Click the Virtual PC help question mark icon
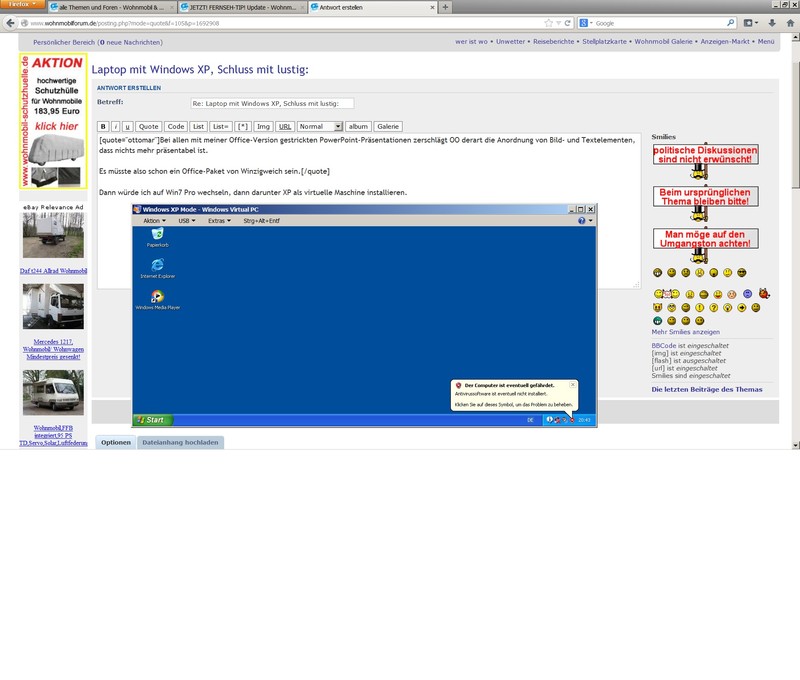The width and height of the screenshot is (800, 680). click(581, 220)
